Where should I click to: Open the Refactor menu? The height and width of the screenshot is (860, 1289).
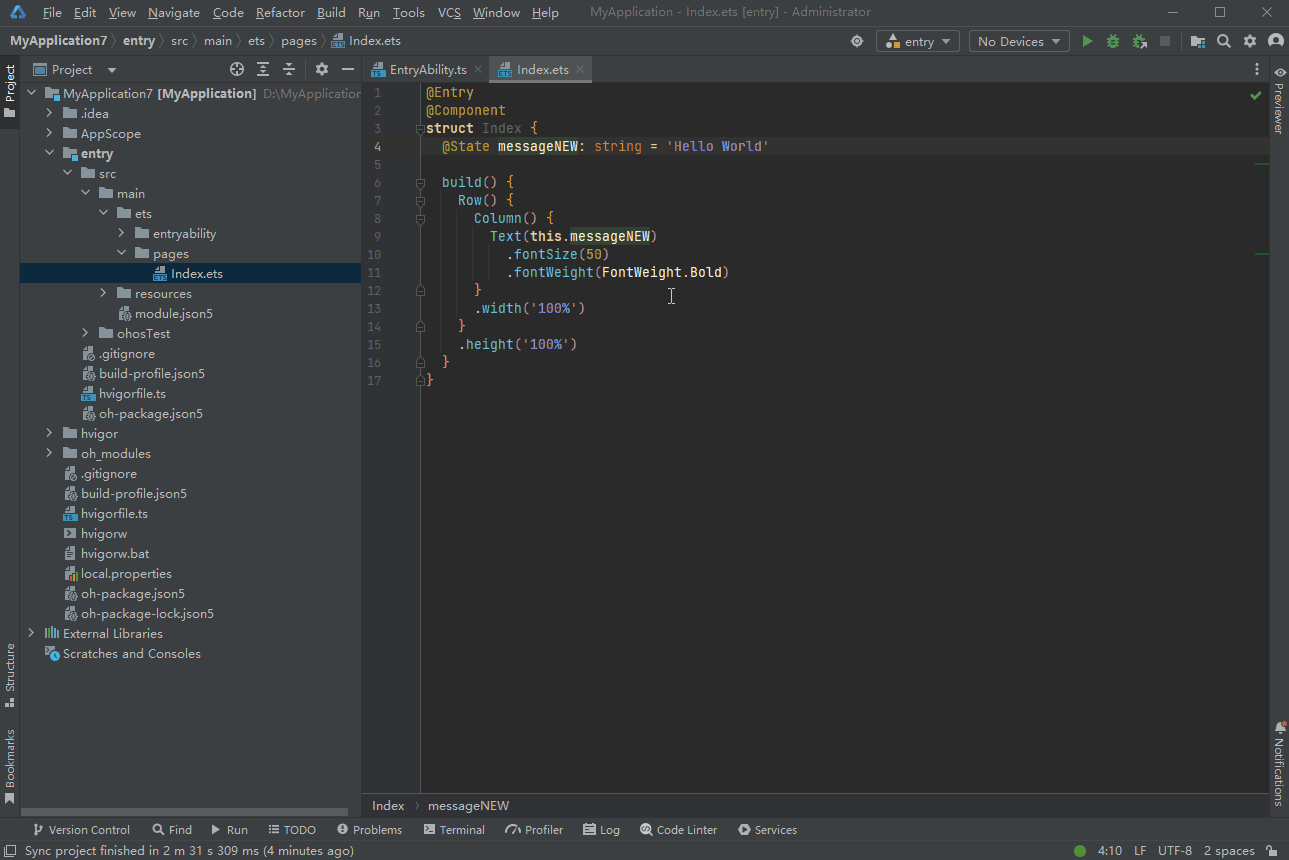pos(280,12)
